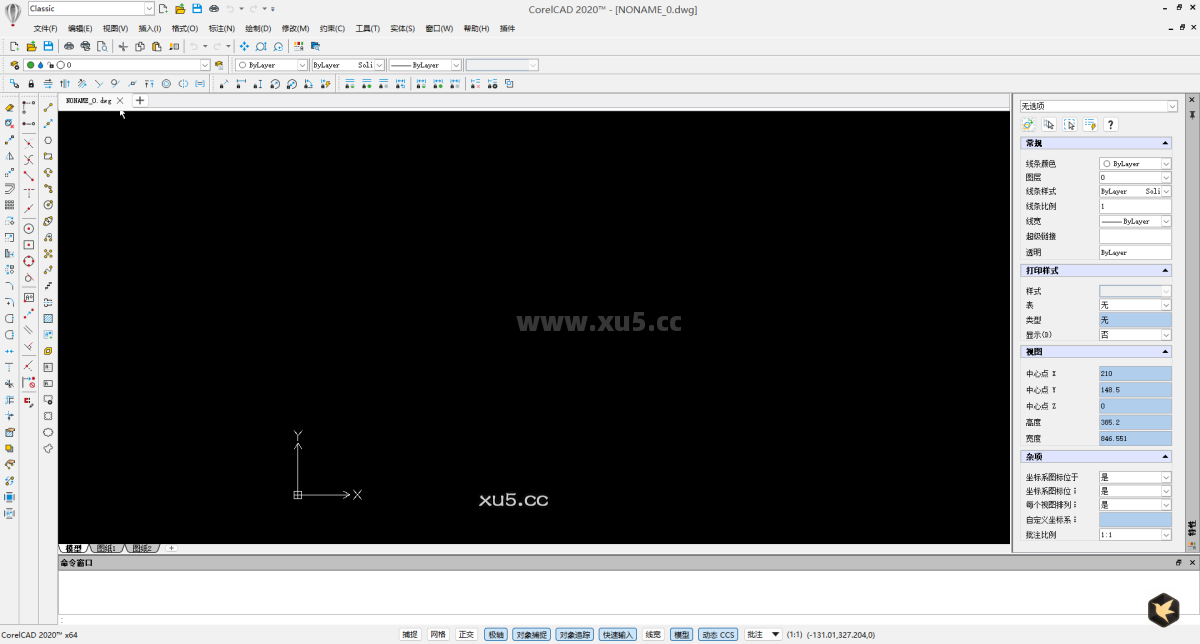Click the 中心点 X value field showing 210
The height and width of the screenshot is (644, 1200).
coord(1135,373)
